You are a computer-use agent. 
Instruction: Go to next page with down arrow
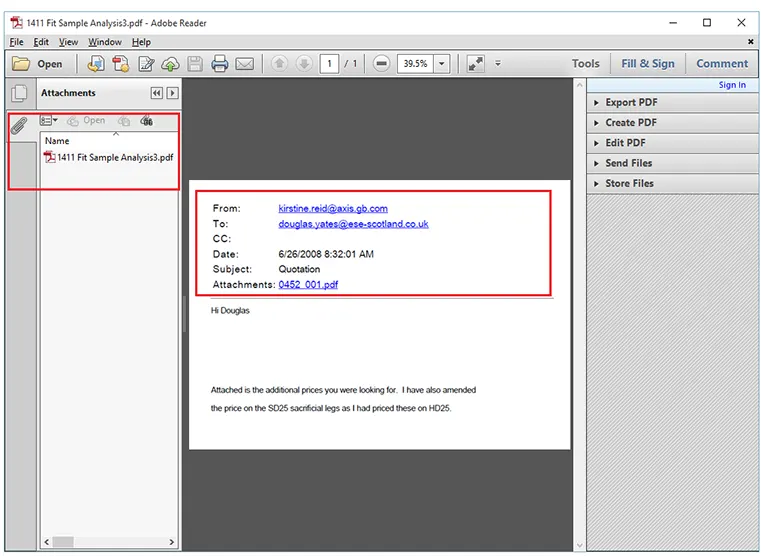point(304,64)
